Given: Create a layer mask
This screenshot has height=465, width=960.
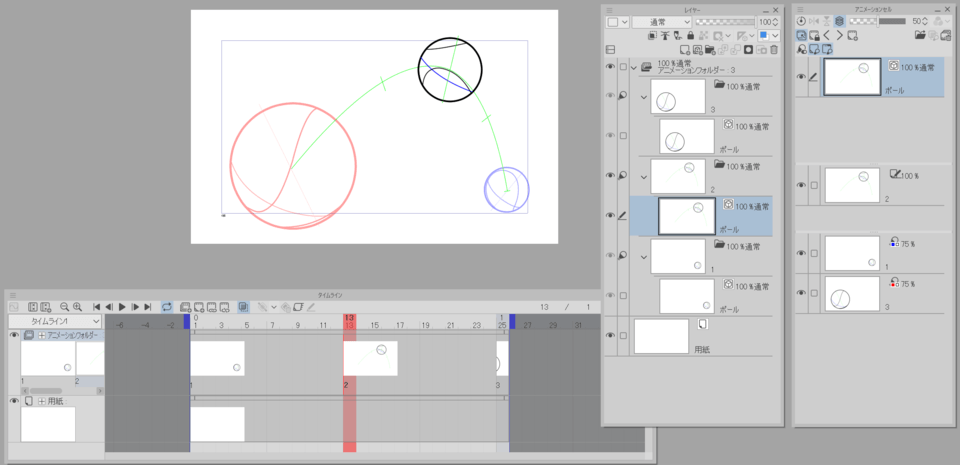Looking at the screenshot, I should [x=748, y=50].
